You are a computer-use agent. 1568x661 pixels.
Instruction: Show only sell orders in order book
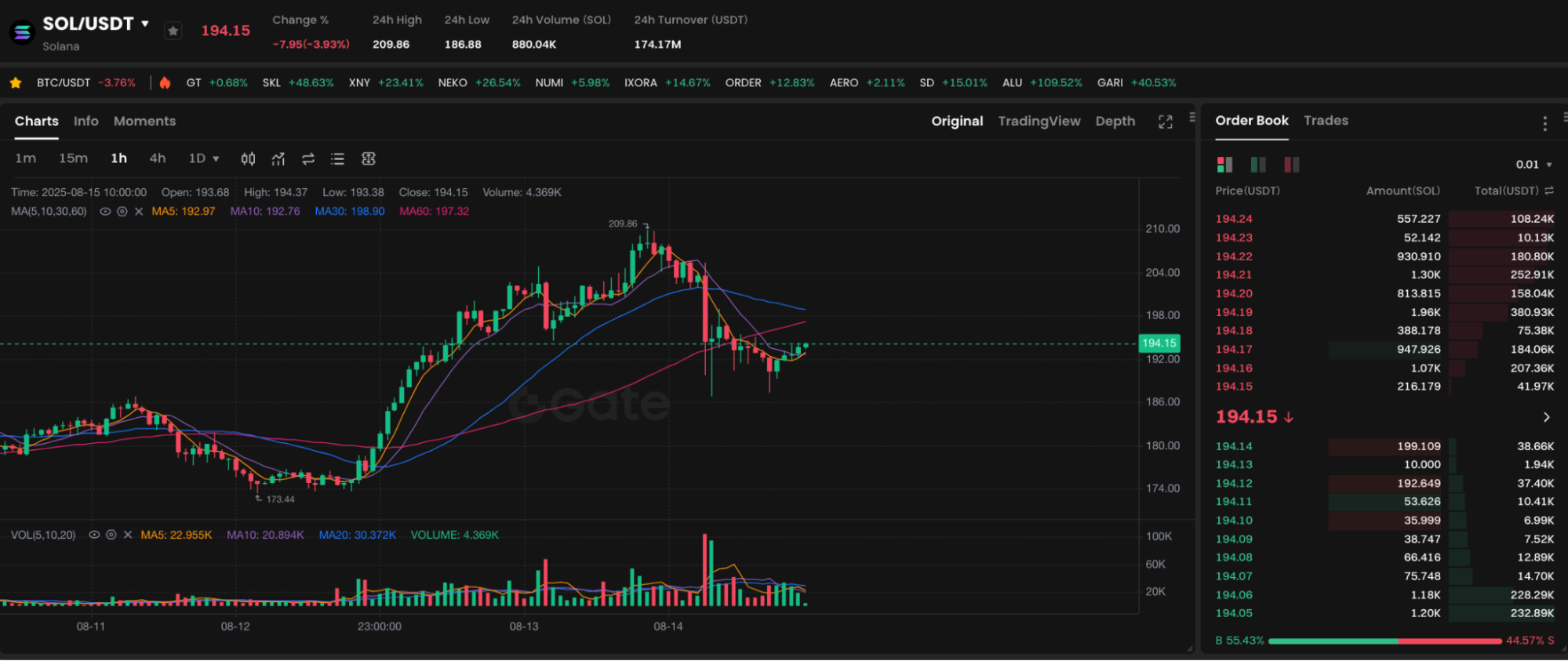pos(1292,164)
